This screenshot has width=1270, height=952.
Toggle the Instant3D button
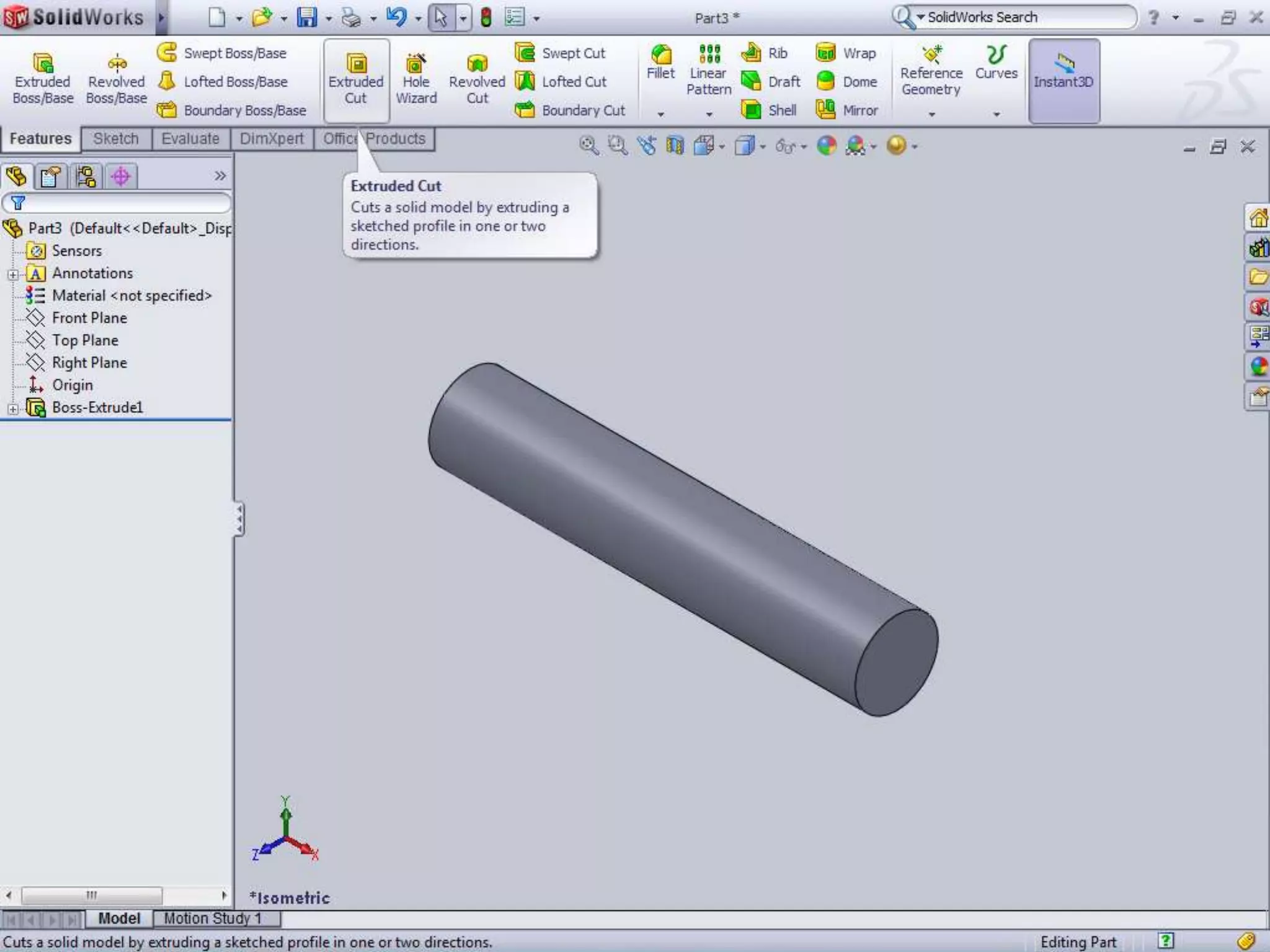(x=1064, y=81)
